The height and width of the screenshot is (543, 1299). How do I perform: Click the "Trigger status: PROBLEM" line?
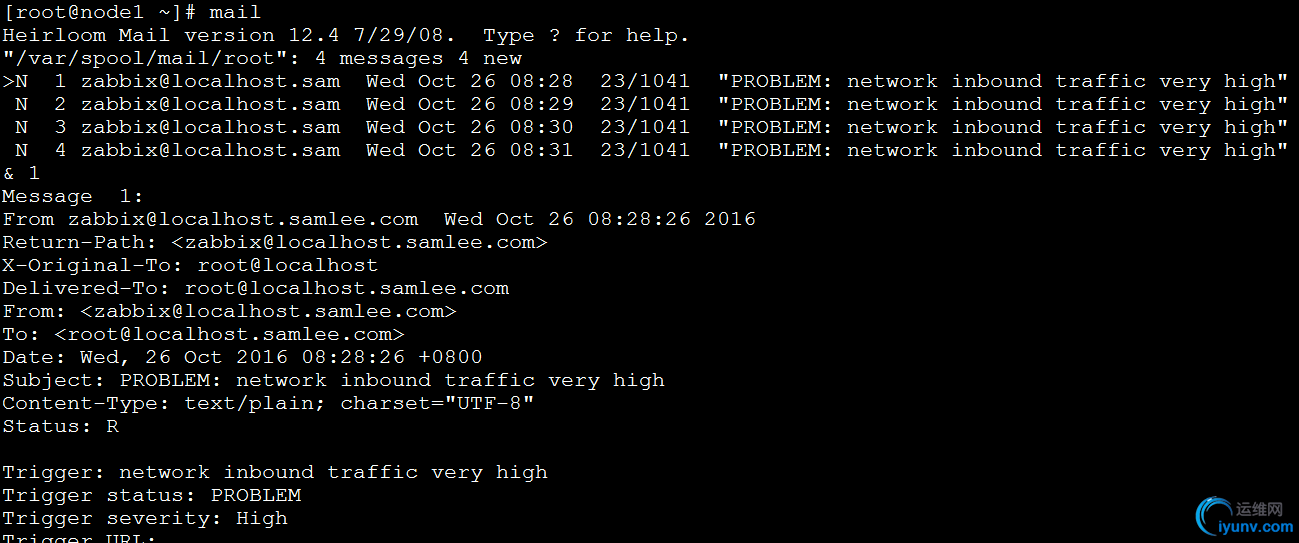[x=151, y=496]
